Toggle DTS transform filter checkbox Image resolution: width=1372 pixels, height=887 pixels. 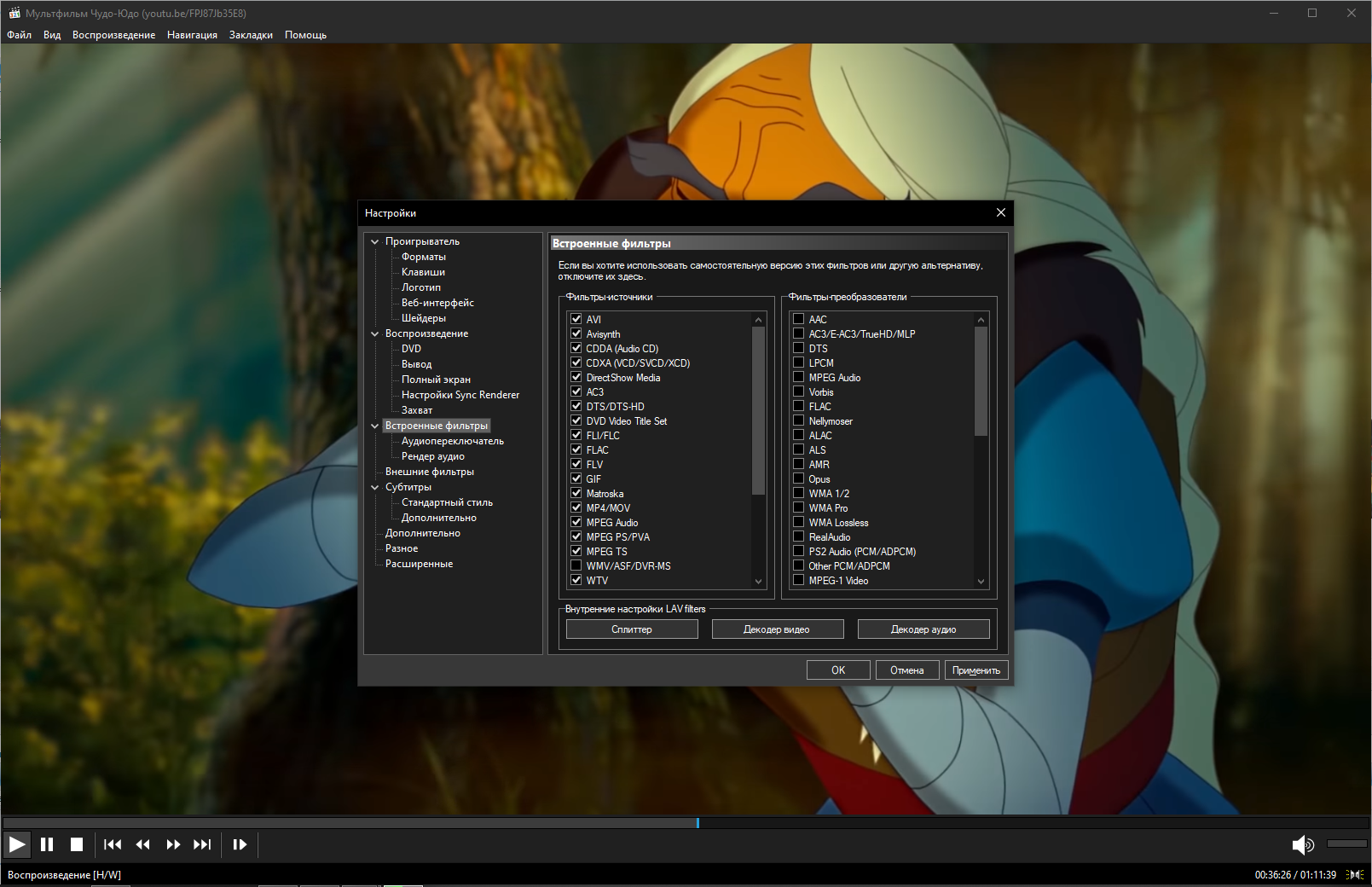(799, 348)
